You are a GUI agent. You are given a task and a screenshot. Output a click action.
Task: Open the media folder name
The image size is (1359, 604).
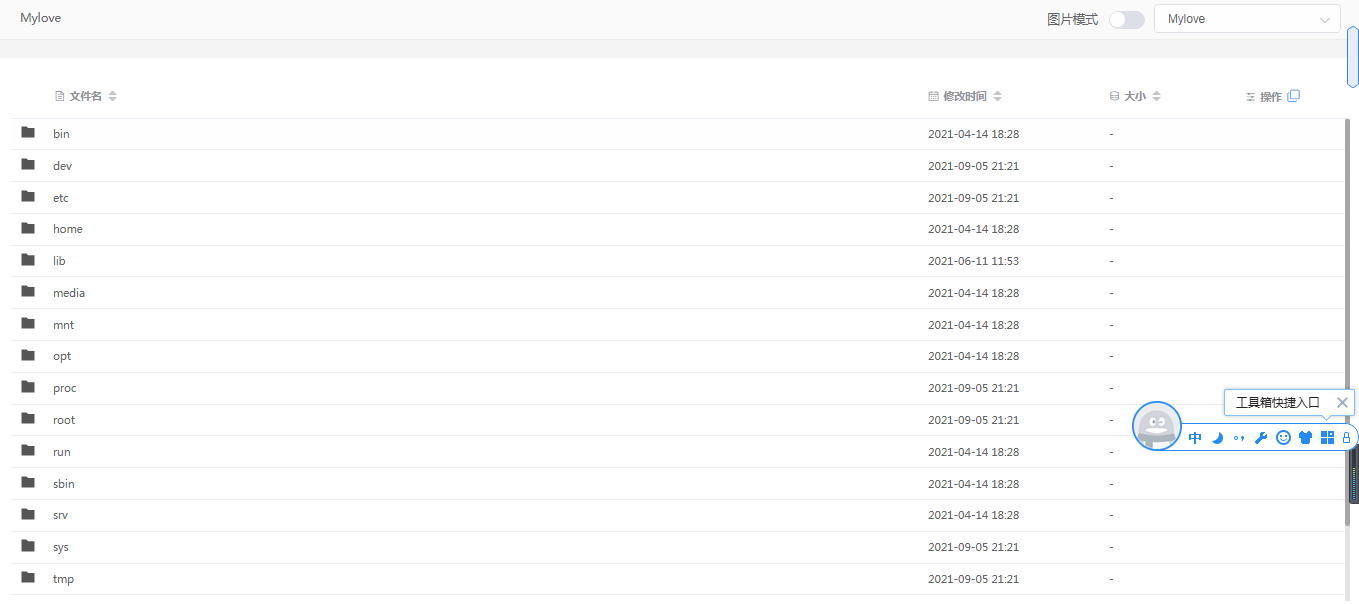point(69,292)
